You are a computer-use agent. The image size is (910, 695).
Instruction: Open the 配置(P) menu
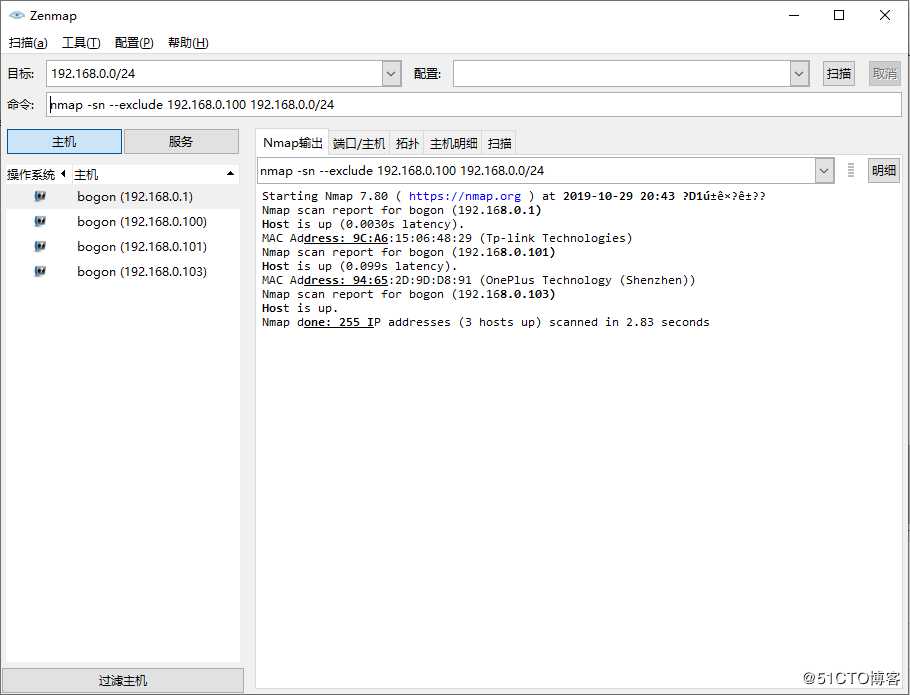tap(134, 42)
